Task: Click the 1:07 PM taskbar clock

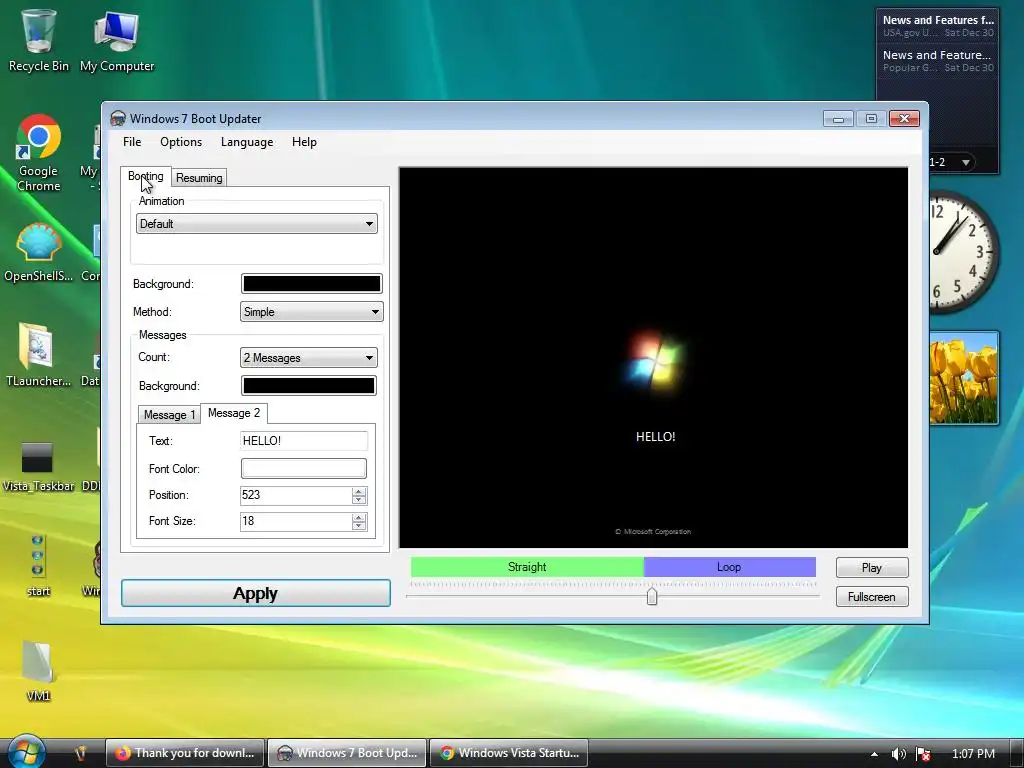Action: 973,754
